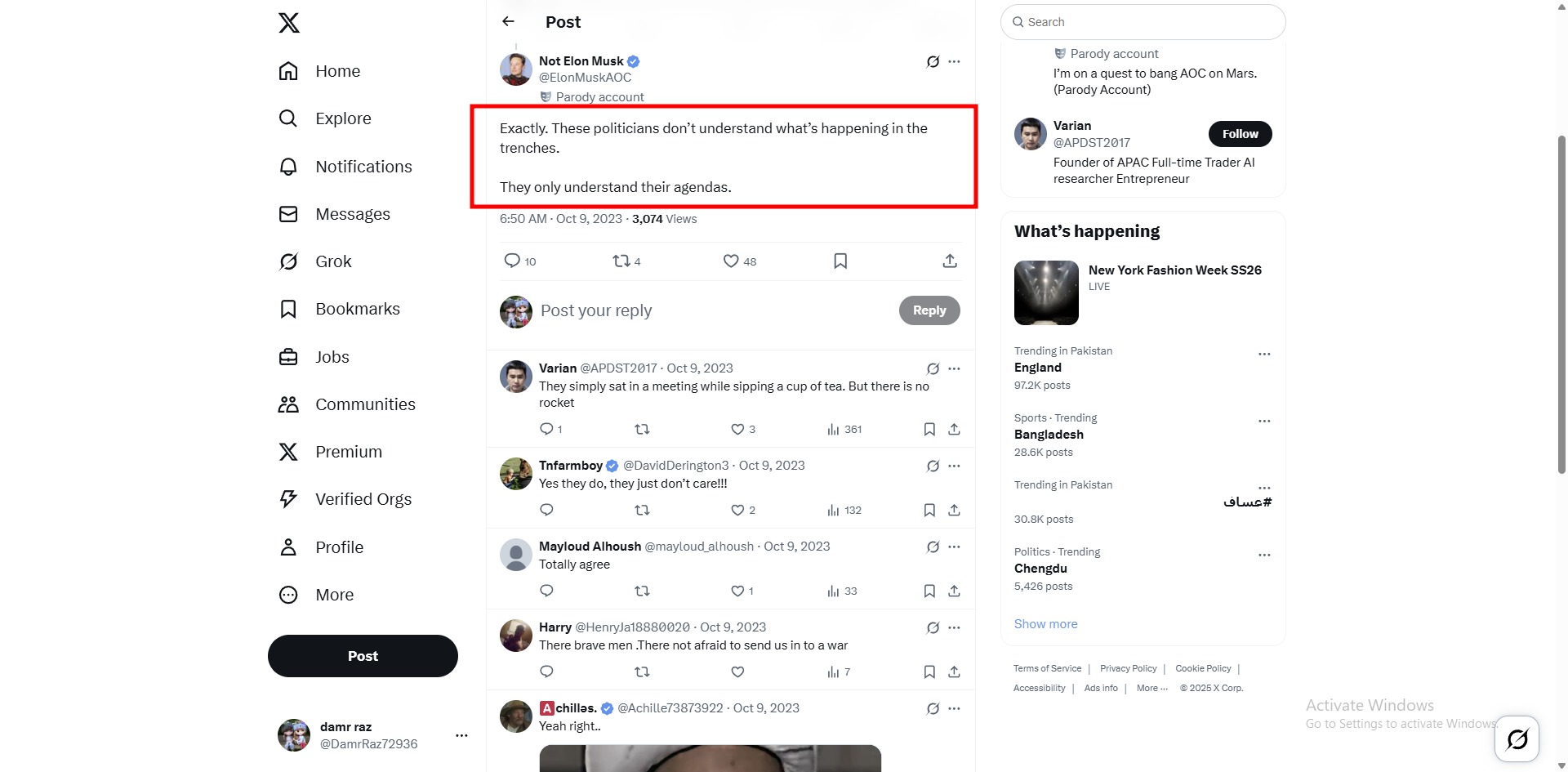Open Grok floating button in corner
The width and height of the screenshot is (1568, 772).
pyautogui.click(x=1517, y=739)
